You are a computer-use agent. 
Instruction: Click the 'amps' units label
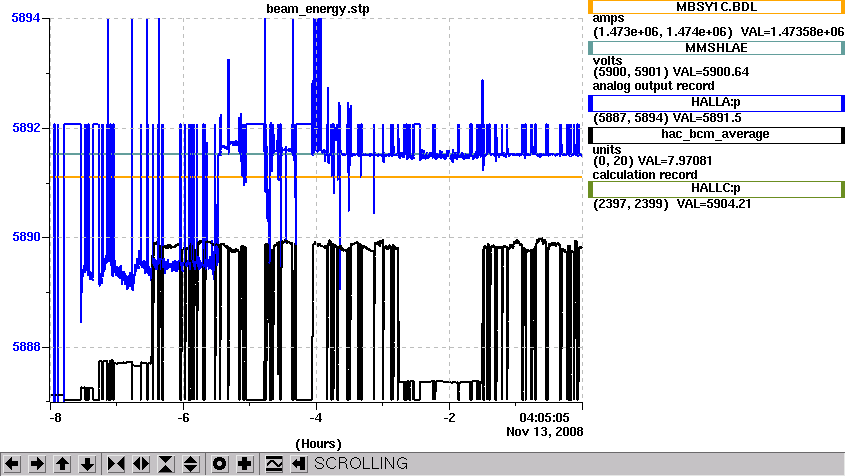[608, 18]
